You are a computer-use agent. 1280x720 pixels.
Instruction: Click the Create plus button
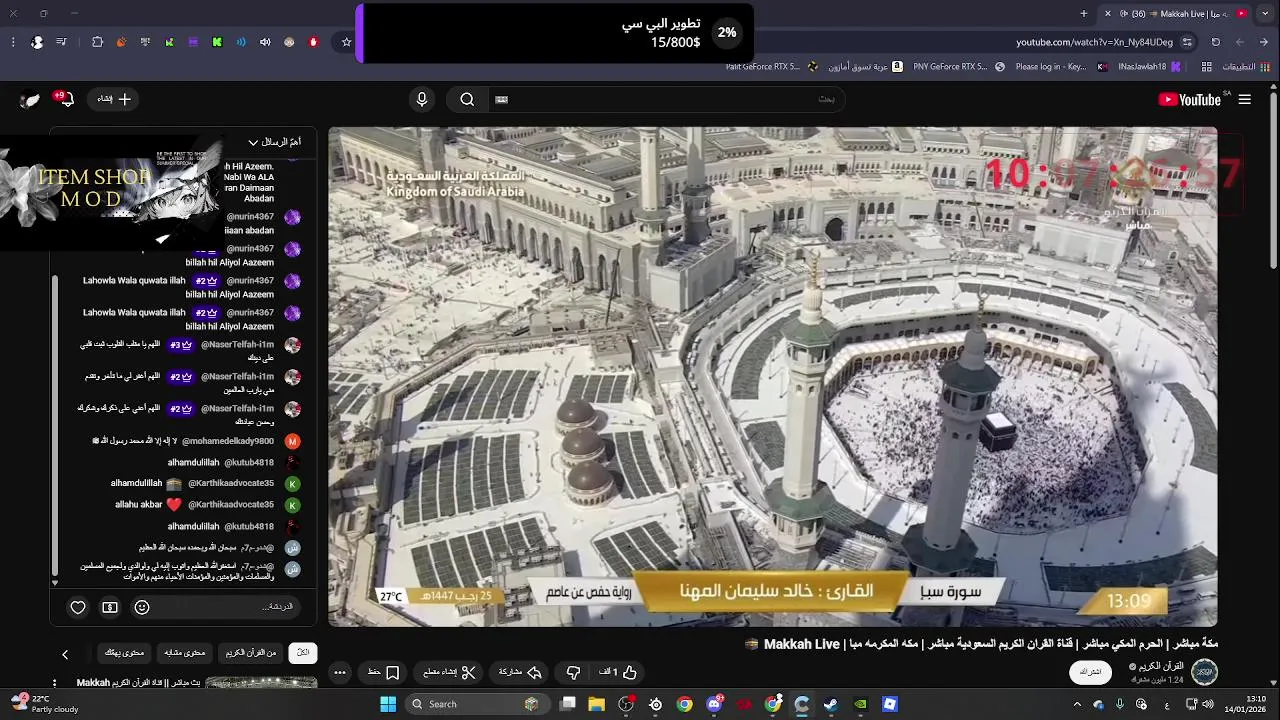114,99
